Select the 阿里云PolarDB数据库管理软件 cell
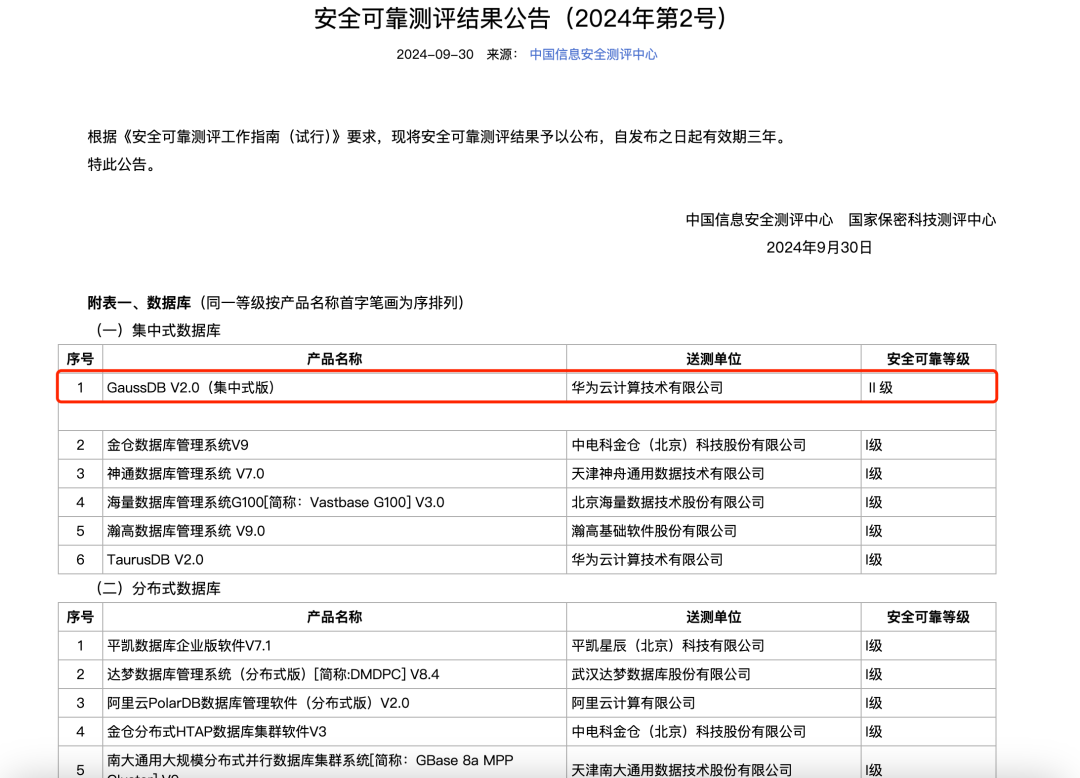The width and height of the screenshot is (1080, 778). (335, 704)
